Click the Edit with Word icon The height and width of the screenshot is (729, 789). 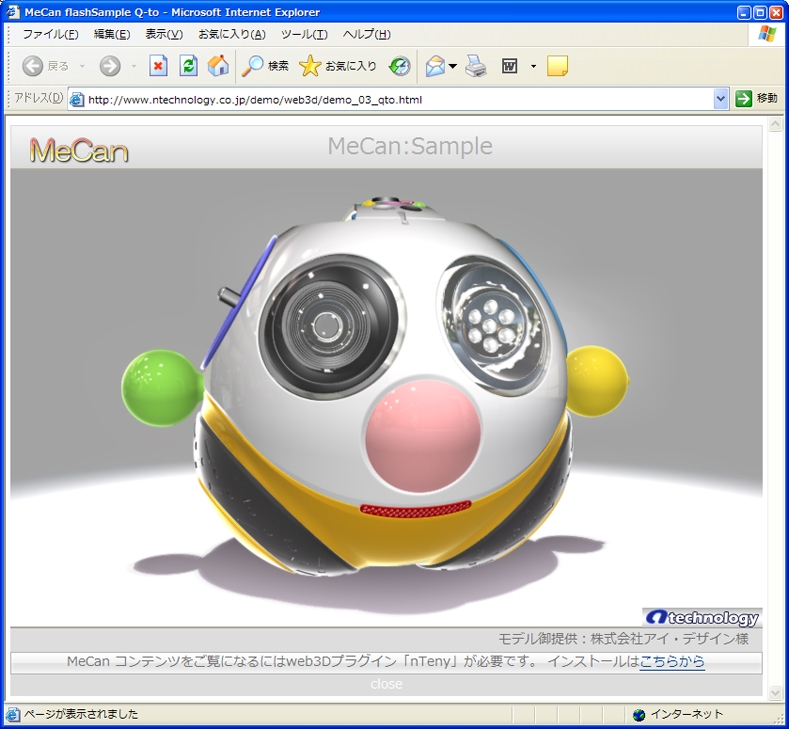pos(510,66)
